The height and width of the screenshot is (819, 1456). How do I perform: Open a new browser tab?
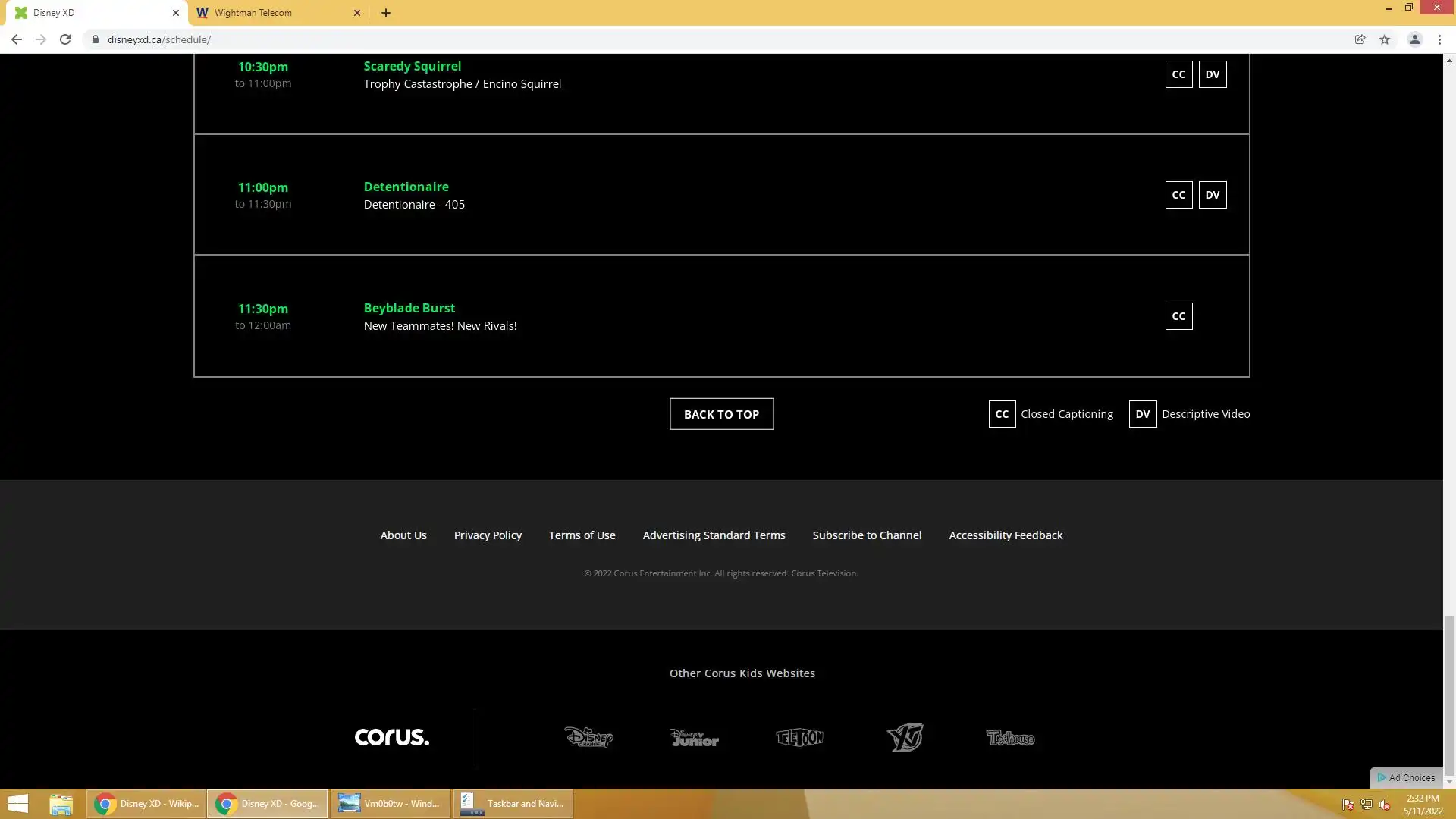386,13
